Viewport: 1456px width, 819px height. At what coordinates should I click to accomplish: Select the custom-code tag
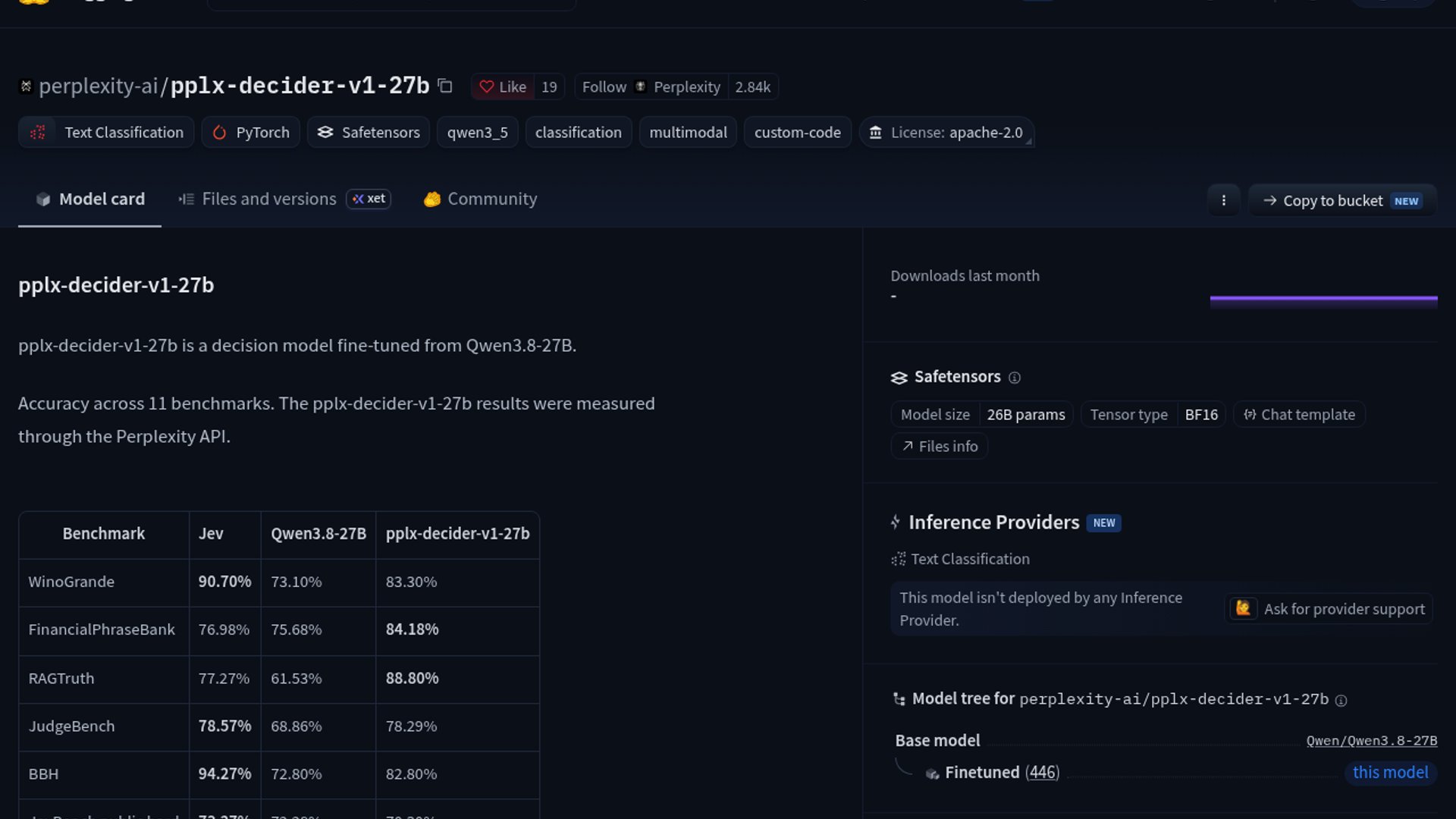pyautogui.click(x=797, y=132)
